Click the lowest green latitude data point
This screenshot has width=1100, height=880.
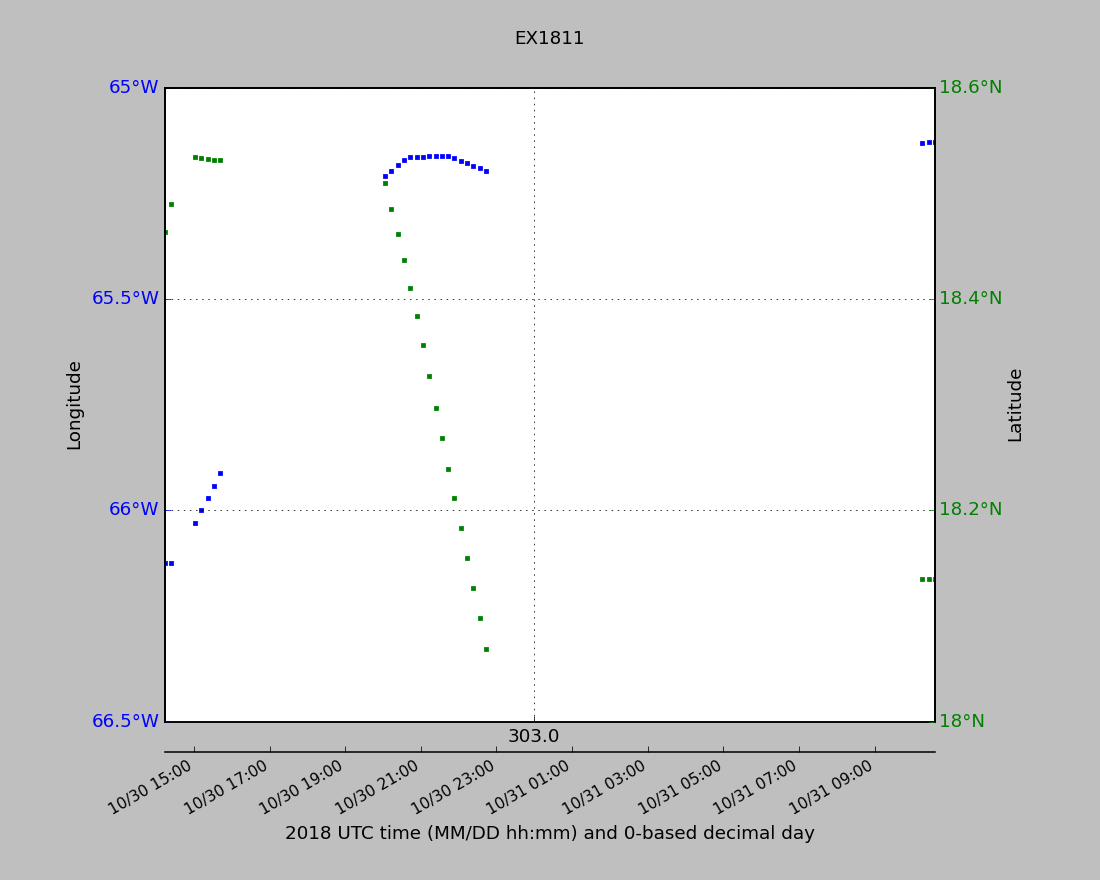[x=486, y=650]
